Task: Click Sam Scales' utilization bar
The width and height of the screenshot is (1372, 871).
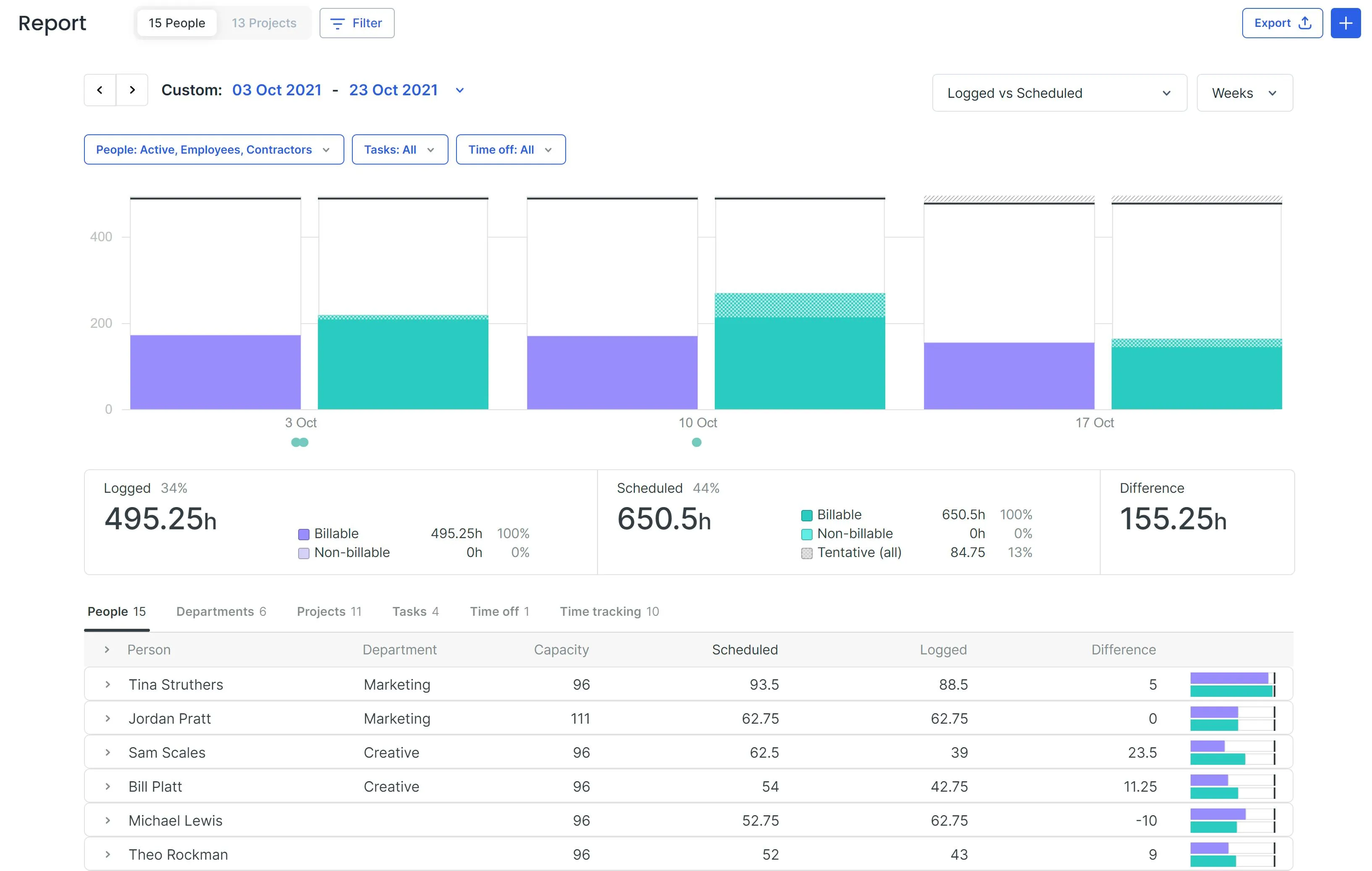Action: [1233, 753]
